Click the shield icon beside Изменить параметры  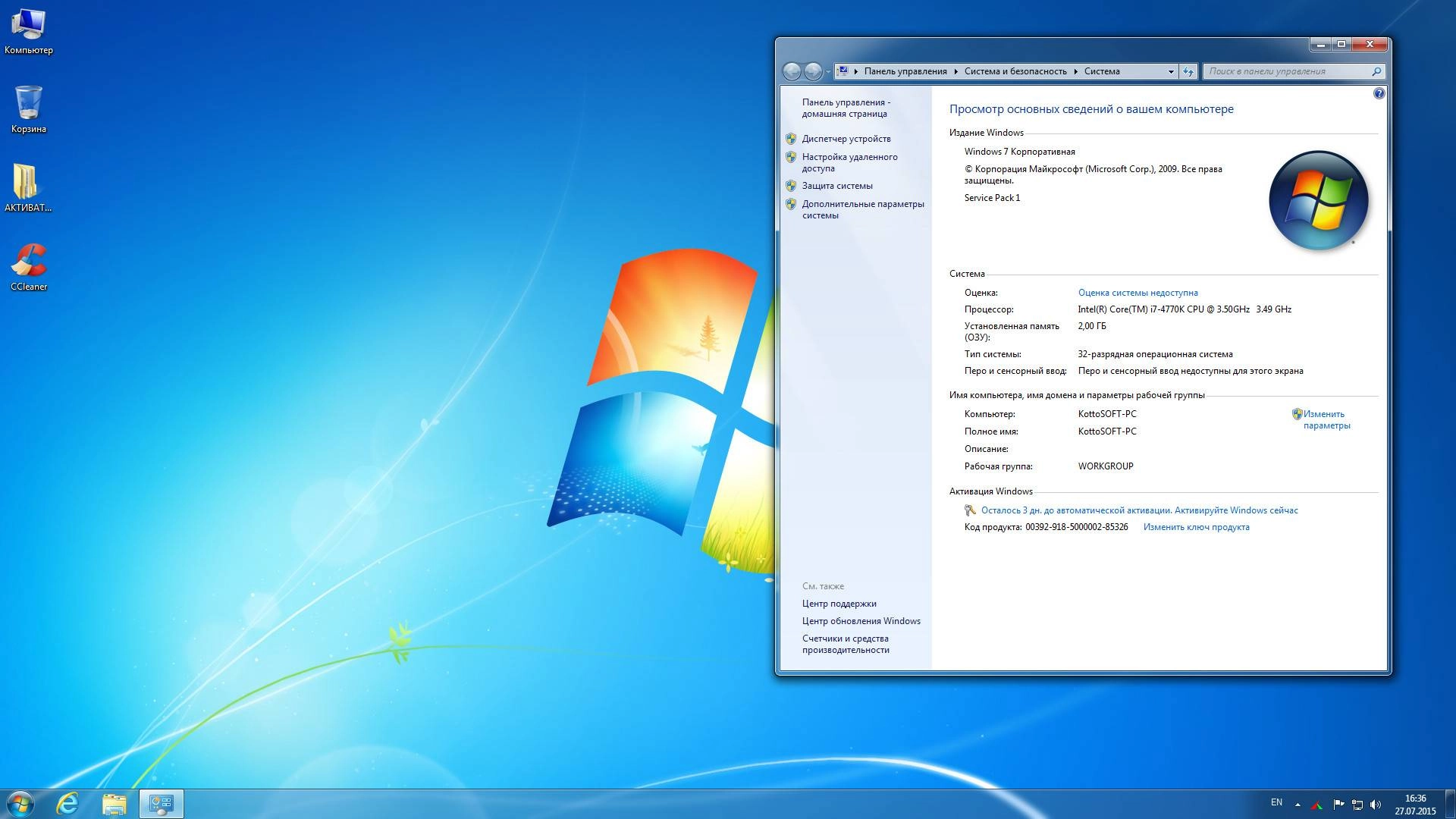(x=1297, y=414)
